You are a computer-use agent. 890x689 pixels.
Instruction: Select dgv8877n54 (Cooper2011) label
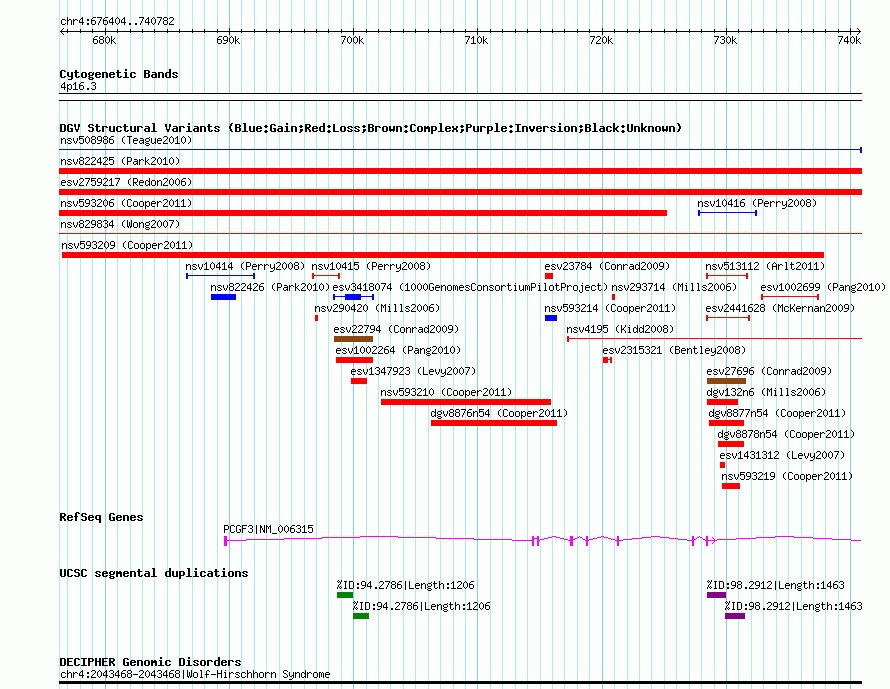pyautogui.click(x=777, y=413)
